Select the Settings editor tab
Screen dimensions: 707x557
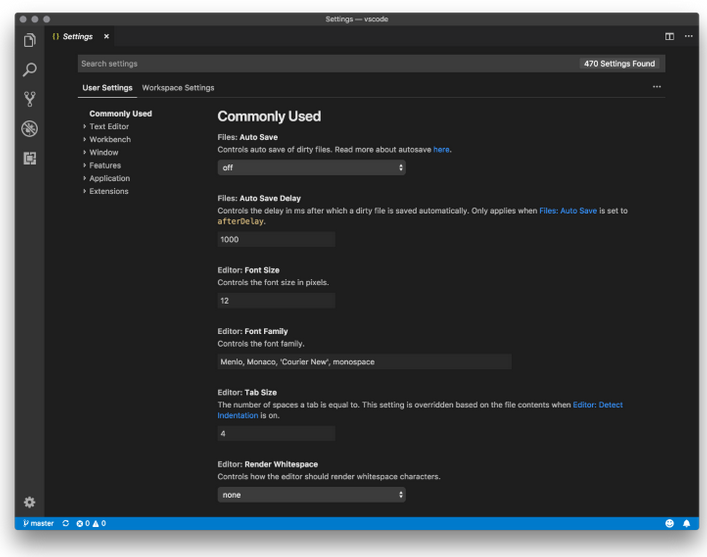78,37
